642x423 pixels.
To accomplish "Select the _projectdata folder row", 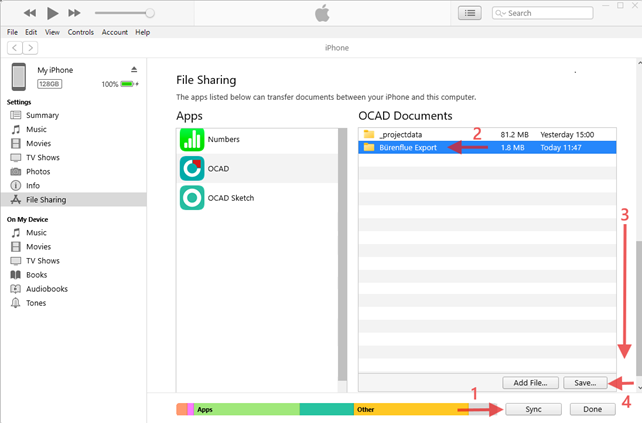I will (487, 134).
